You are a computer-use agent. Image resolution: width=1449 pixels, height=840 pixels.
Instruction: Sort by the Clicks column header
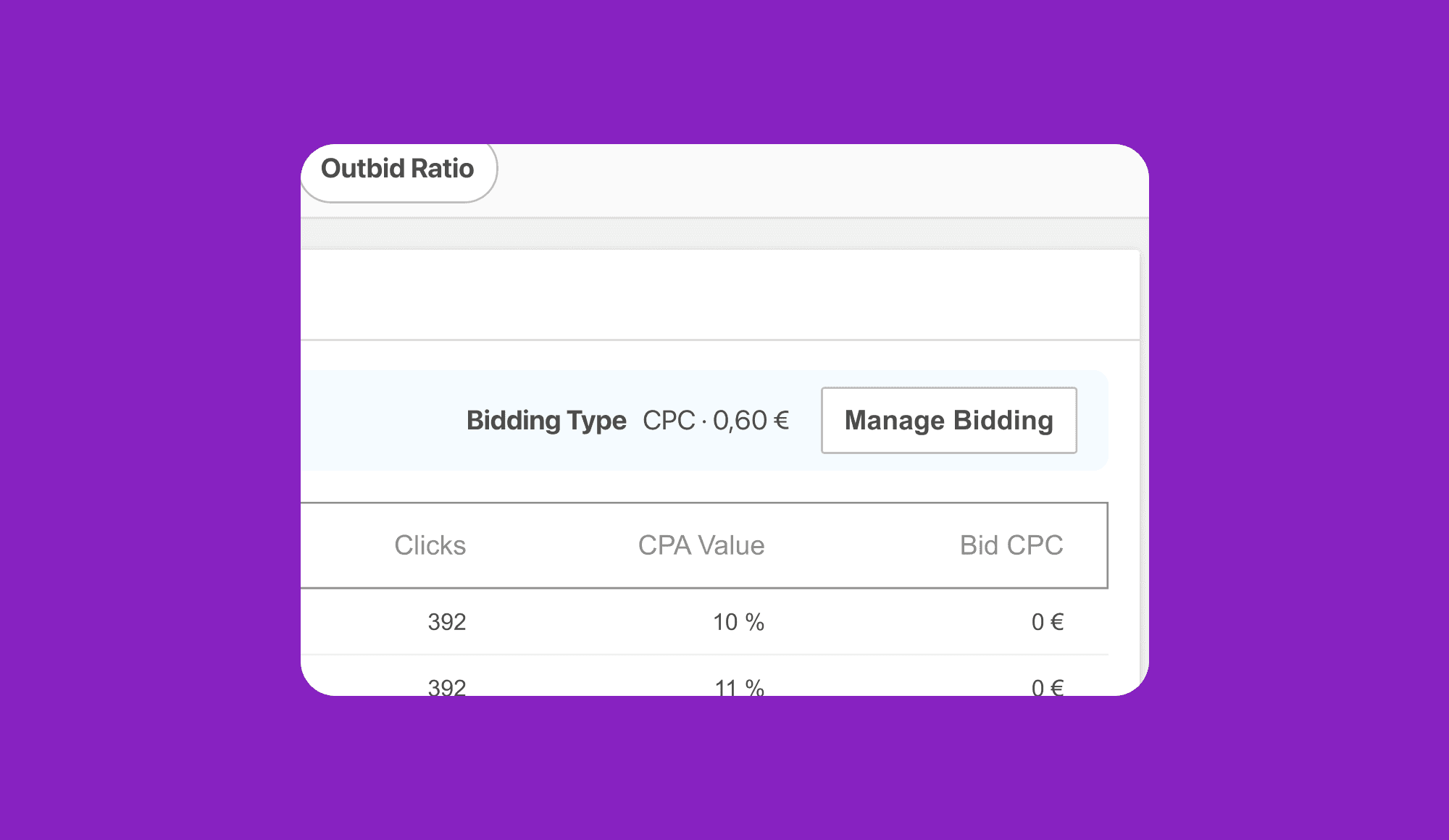pyautogui.click(x=430, y=545)
